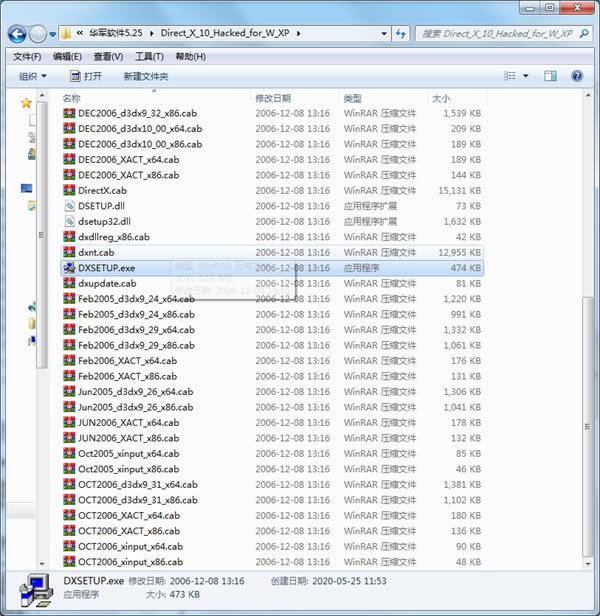This screenshot has height=616, width=600.
Task: Click file name DEC2006_XACT_x86.cab
Action: pos(128,175)
